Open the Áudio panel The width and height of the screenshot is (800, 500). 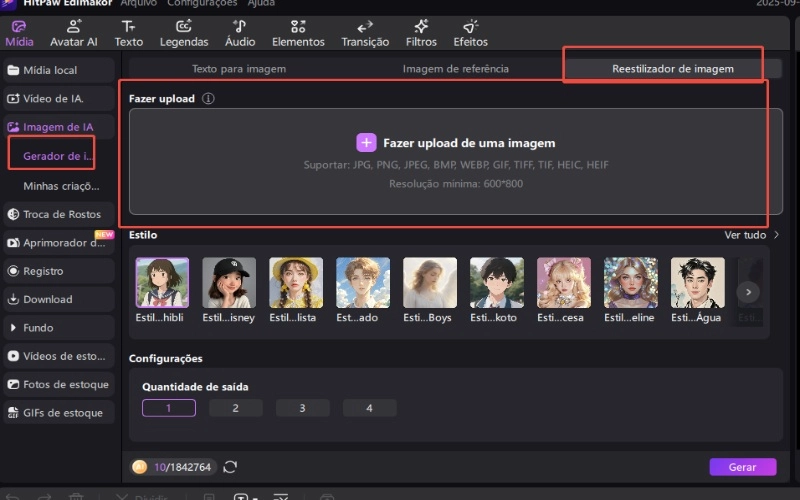pos(239,32)
